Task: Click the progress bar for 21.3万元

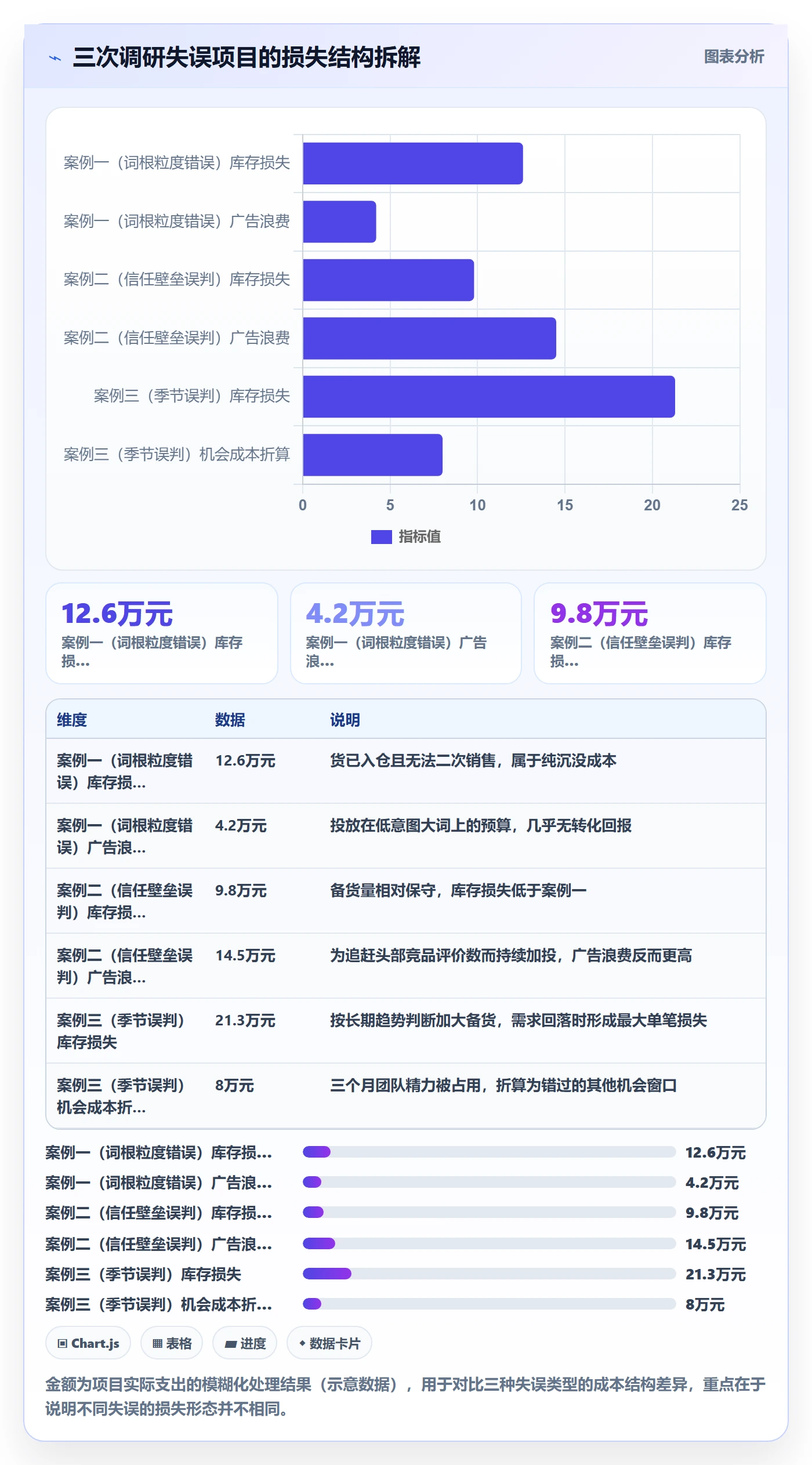Action: point(489,1274)
